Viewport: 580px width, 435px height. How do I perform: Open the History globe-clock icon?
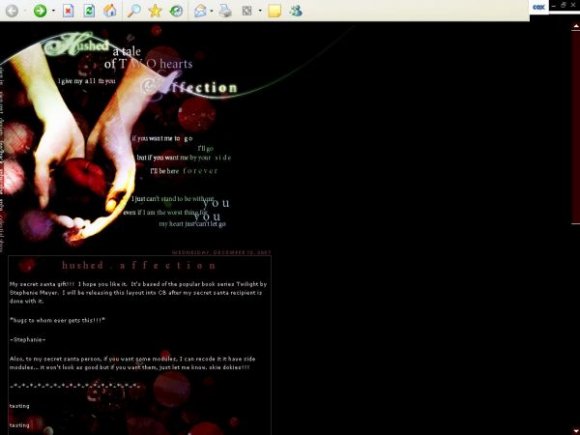(x=176, y=11)
